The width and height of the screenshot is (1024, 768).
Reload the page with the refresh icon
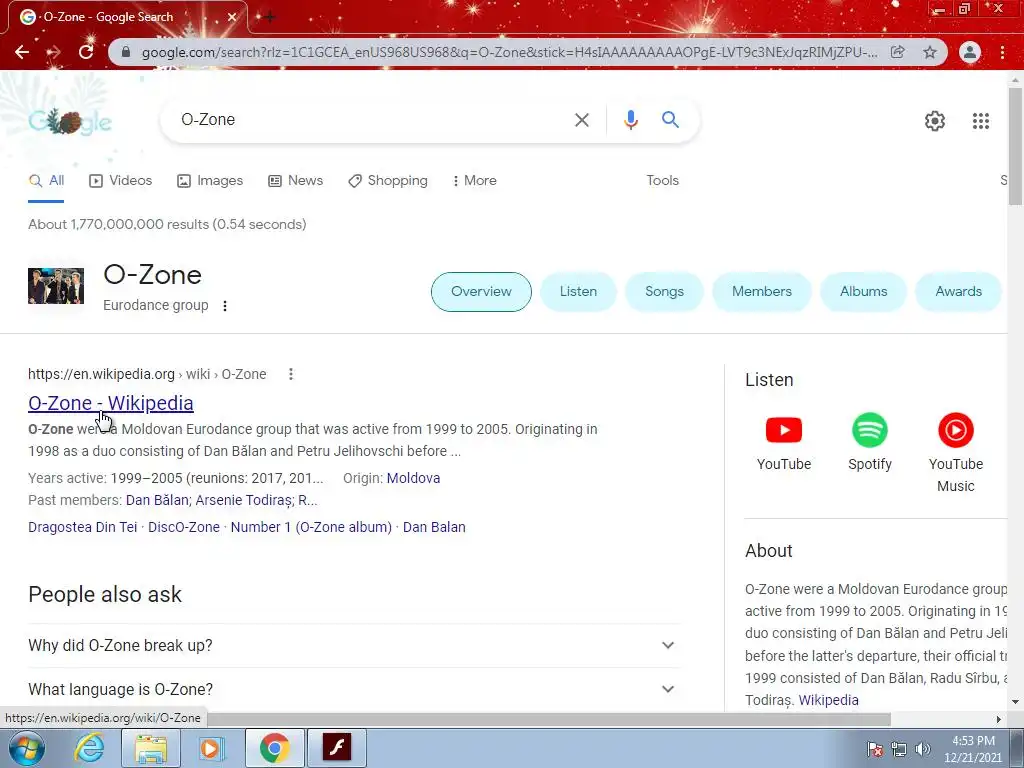point(86,52)
